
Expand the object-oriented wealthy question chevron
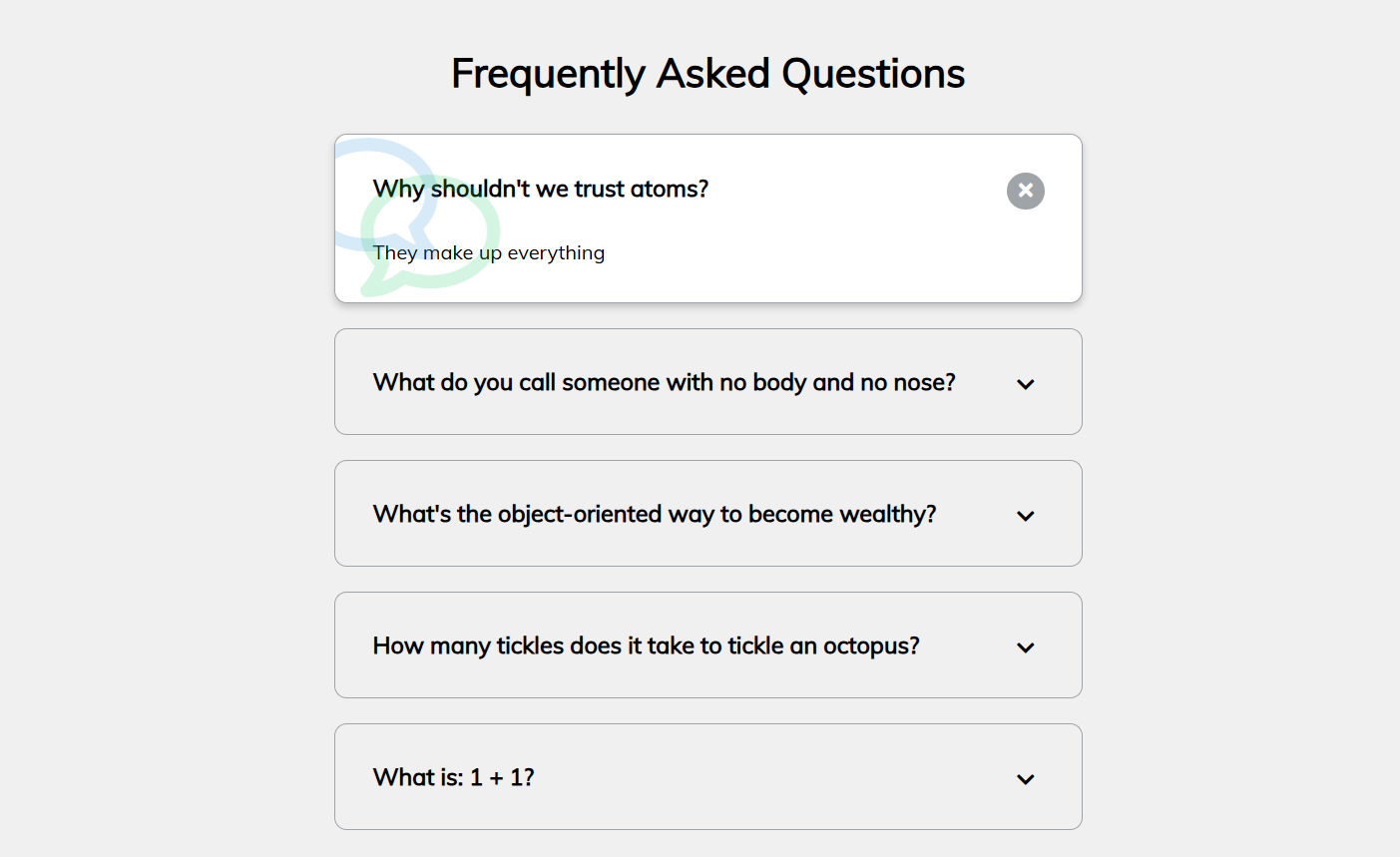point(1025,516)
